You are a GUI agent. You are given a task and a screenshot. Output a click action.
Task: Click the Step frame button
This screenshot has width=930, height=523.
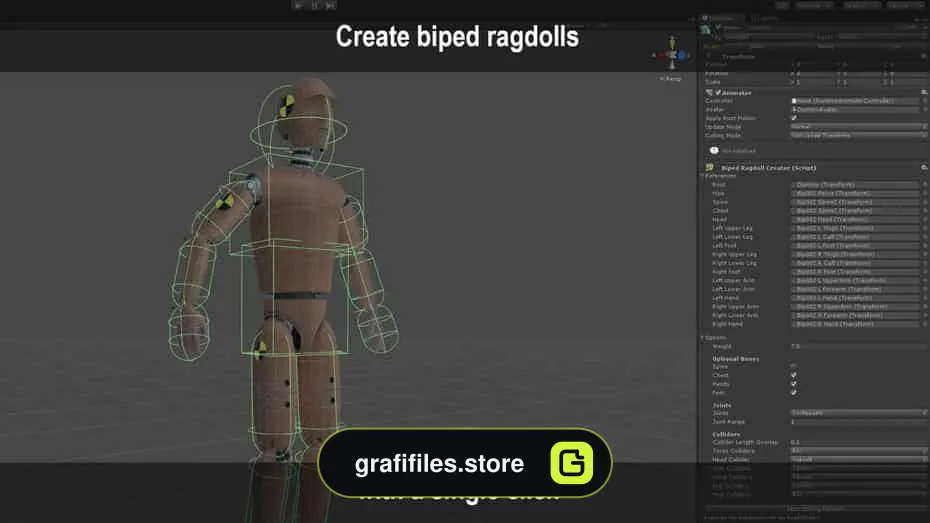[x=331, y=5]
